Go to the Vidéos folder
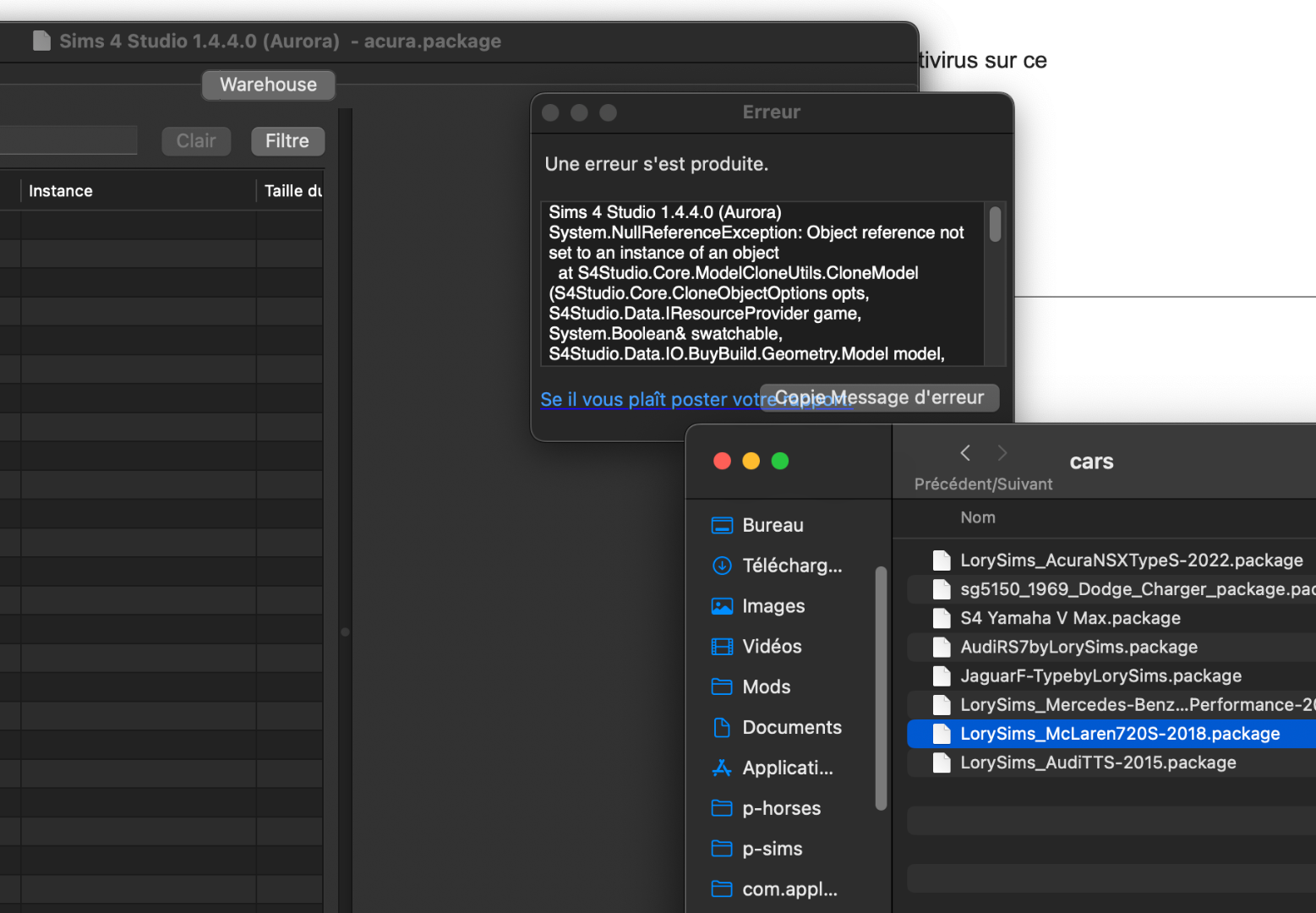This screenshot has height=913, width=1316. click(x=770, y=647)
